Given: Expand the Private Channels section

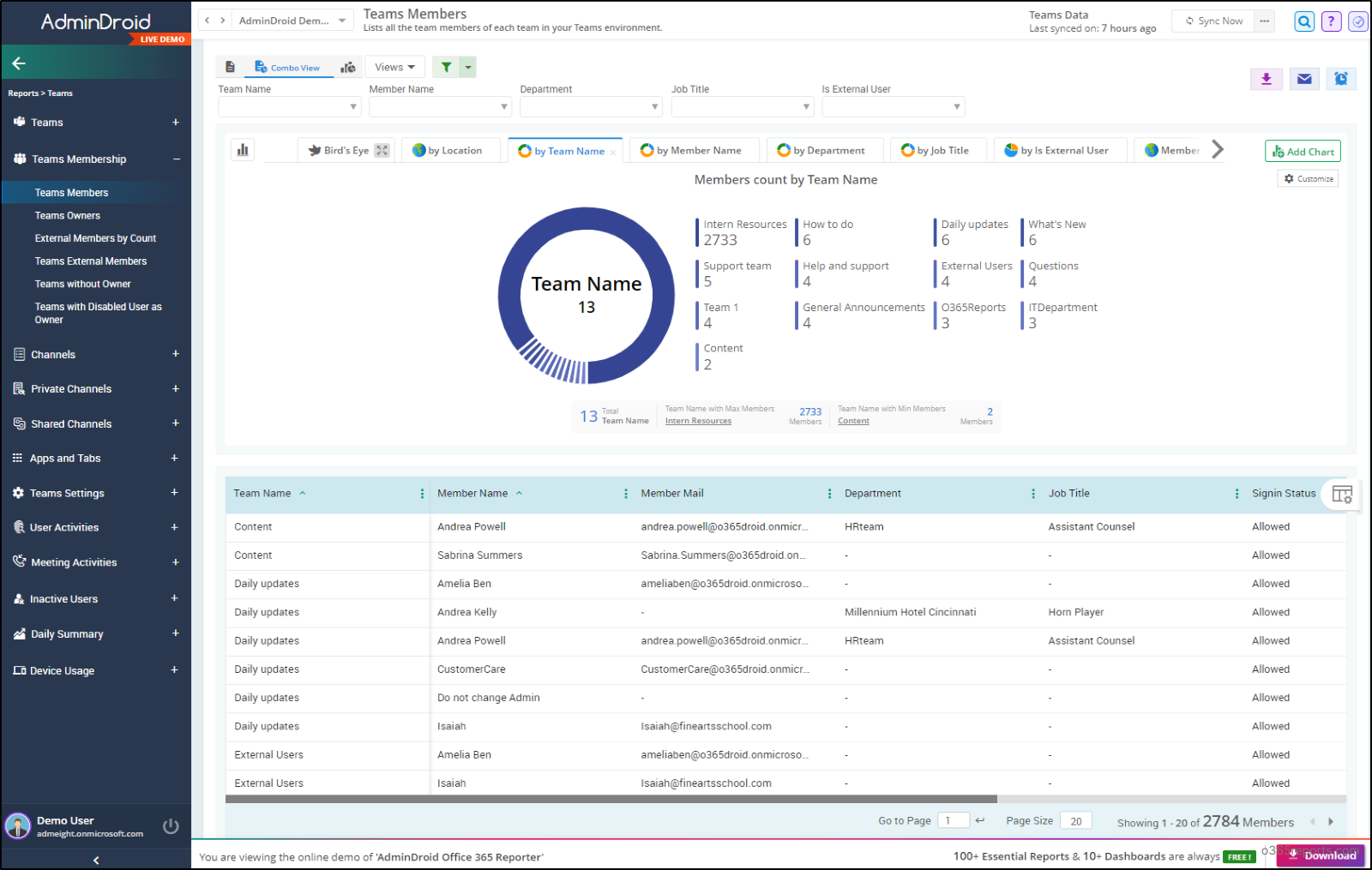Looking at the screenshot, I should point(176,389).
